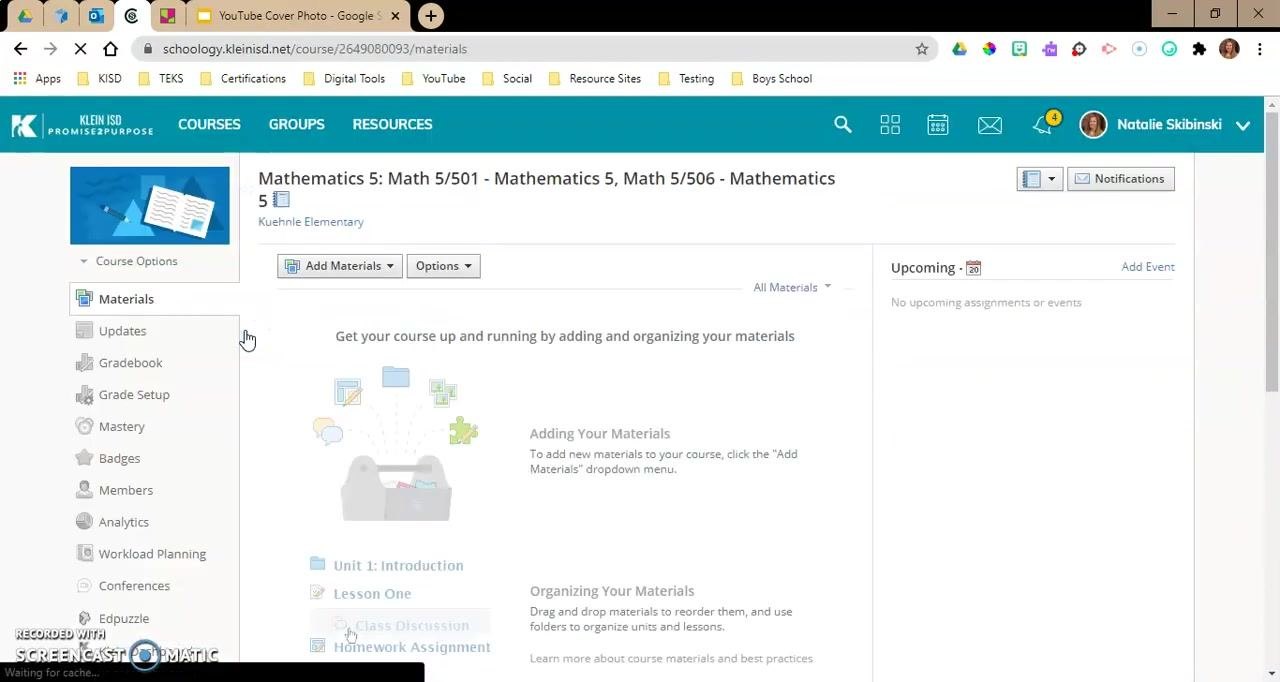
Task: Click the browser back arrow
Action: pos(20,48)
